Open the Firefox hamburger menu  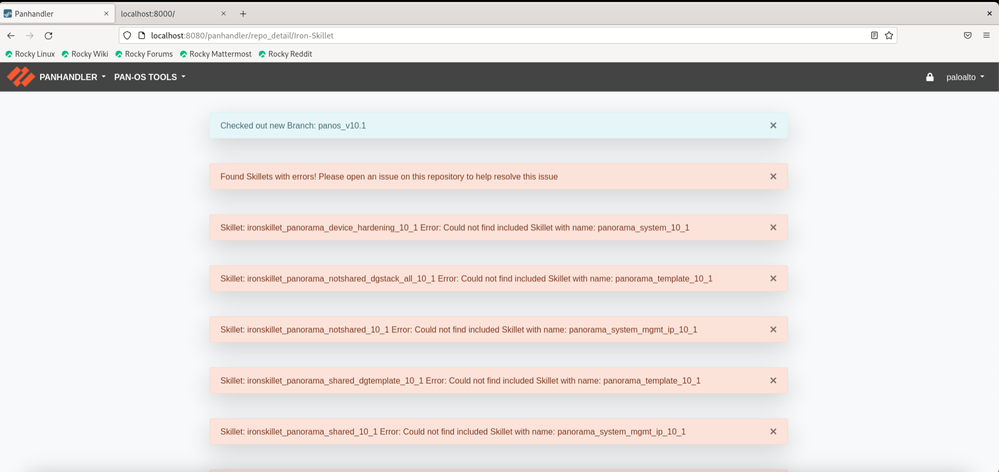tap(986, 35)
